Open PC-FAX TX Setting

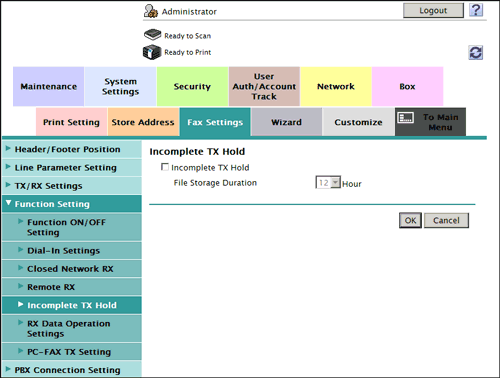72,352
